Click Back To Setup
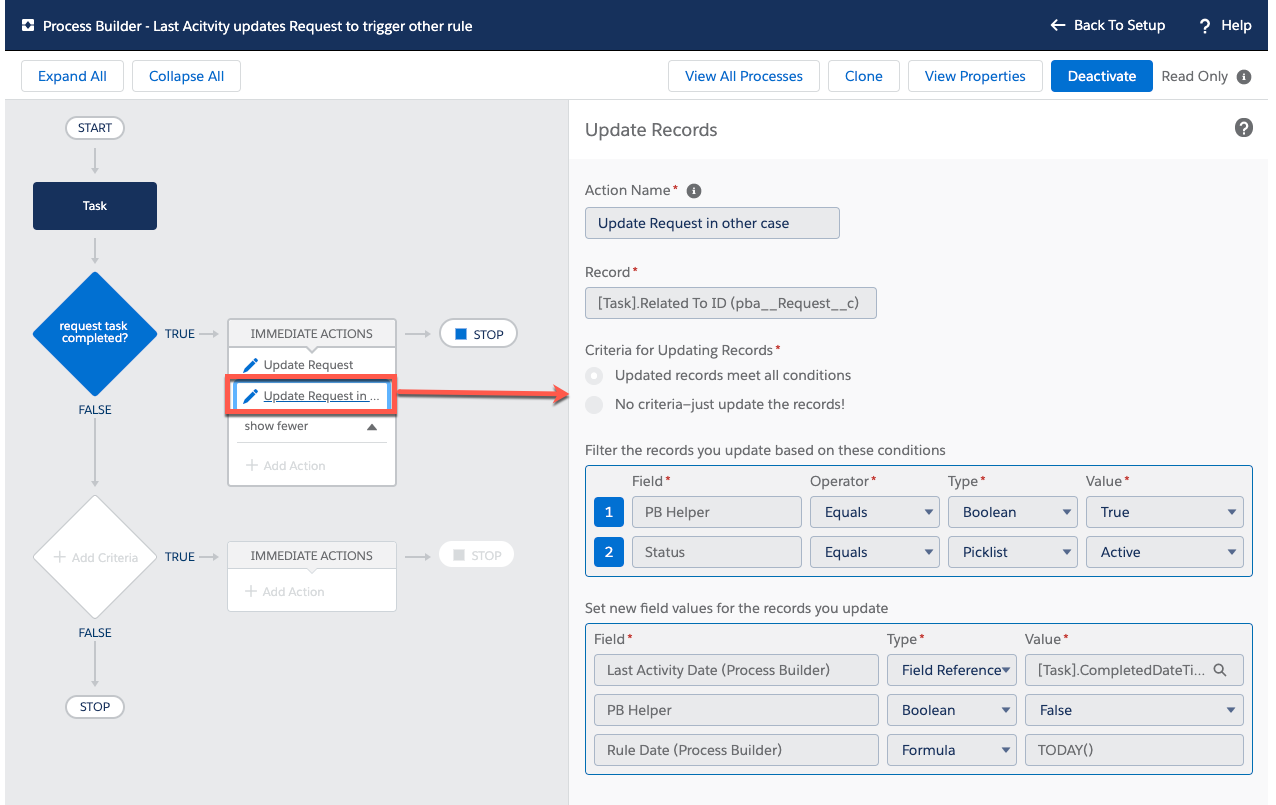 (x=1107, y=25)
